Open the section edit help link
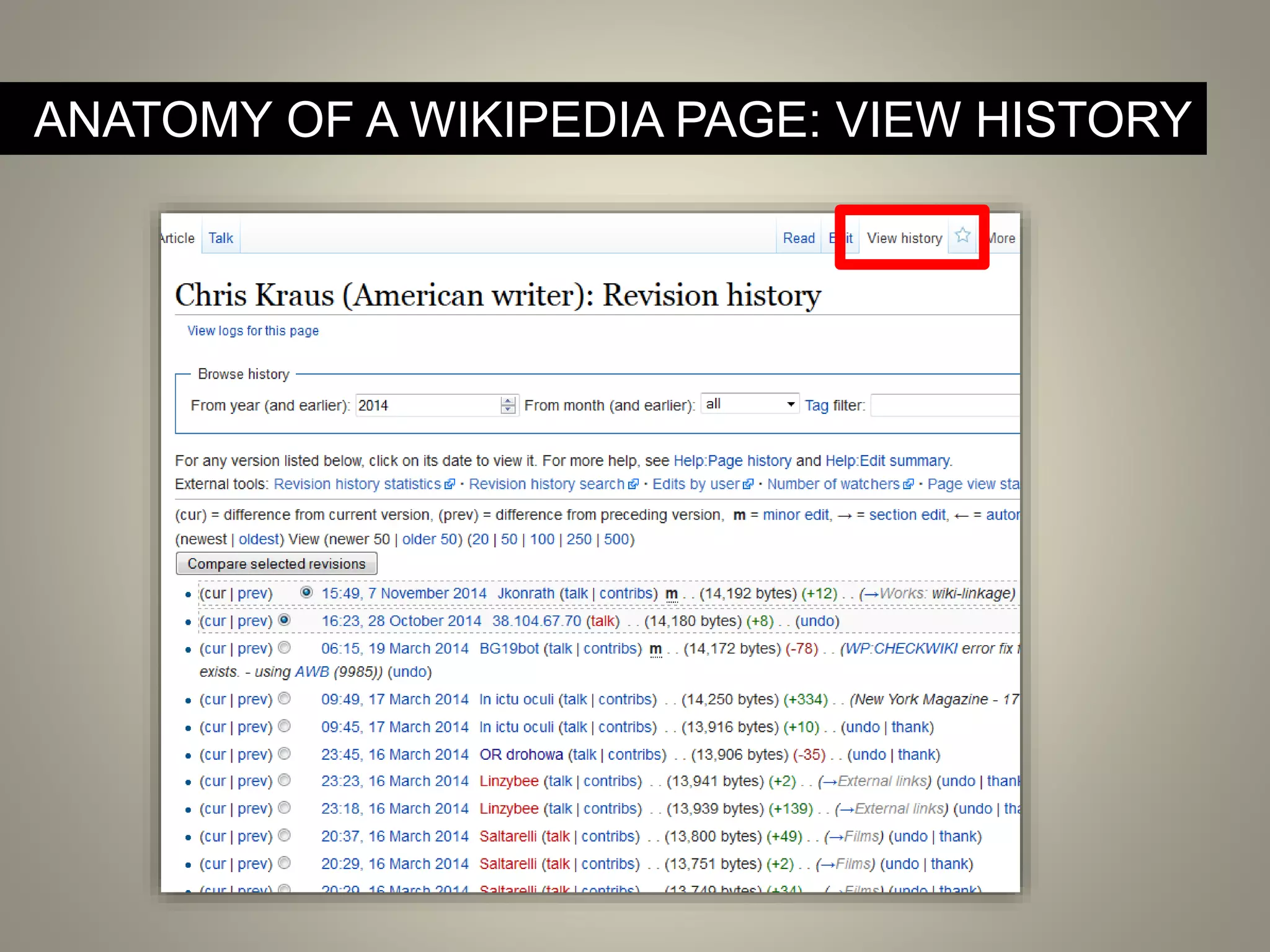Image resolution: width=1270 pixels, height=952 pixels. [907, 515]
